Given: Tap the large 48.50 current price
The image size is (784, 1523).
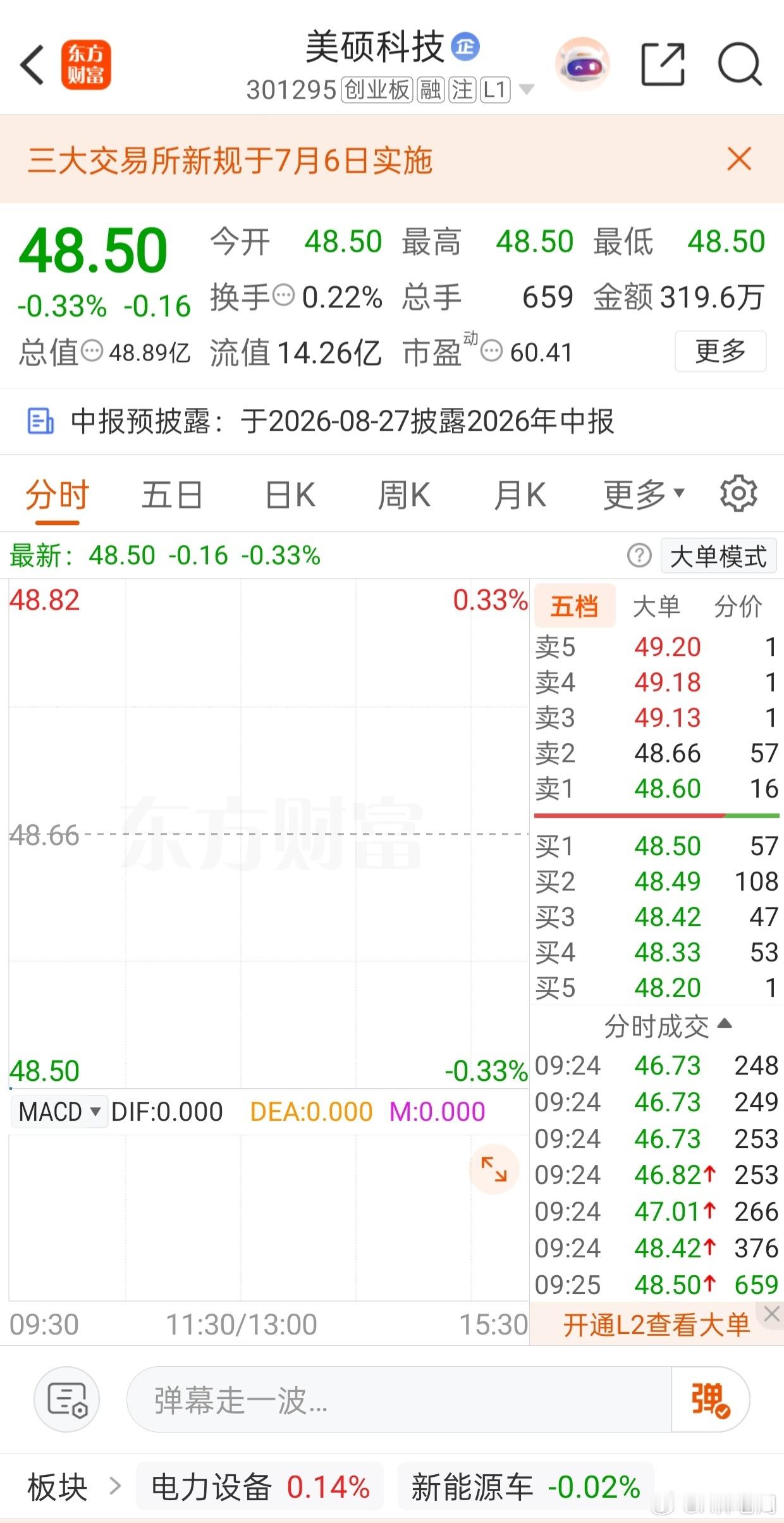Looking at the screenshot, I should [x=94, y=251].
